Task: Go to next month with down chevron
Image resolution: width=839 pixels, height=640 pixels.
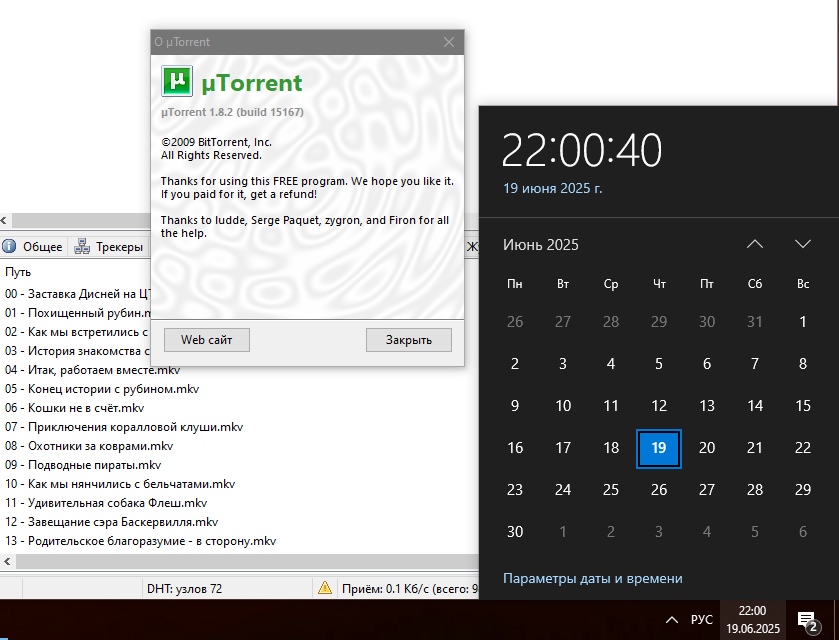Action: [802, 244]
